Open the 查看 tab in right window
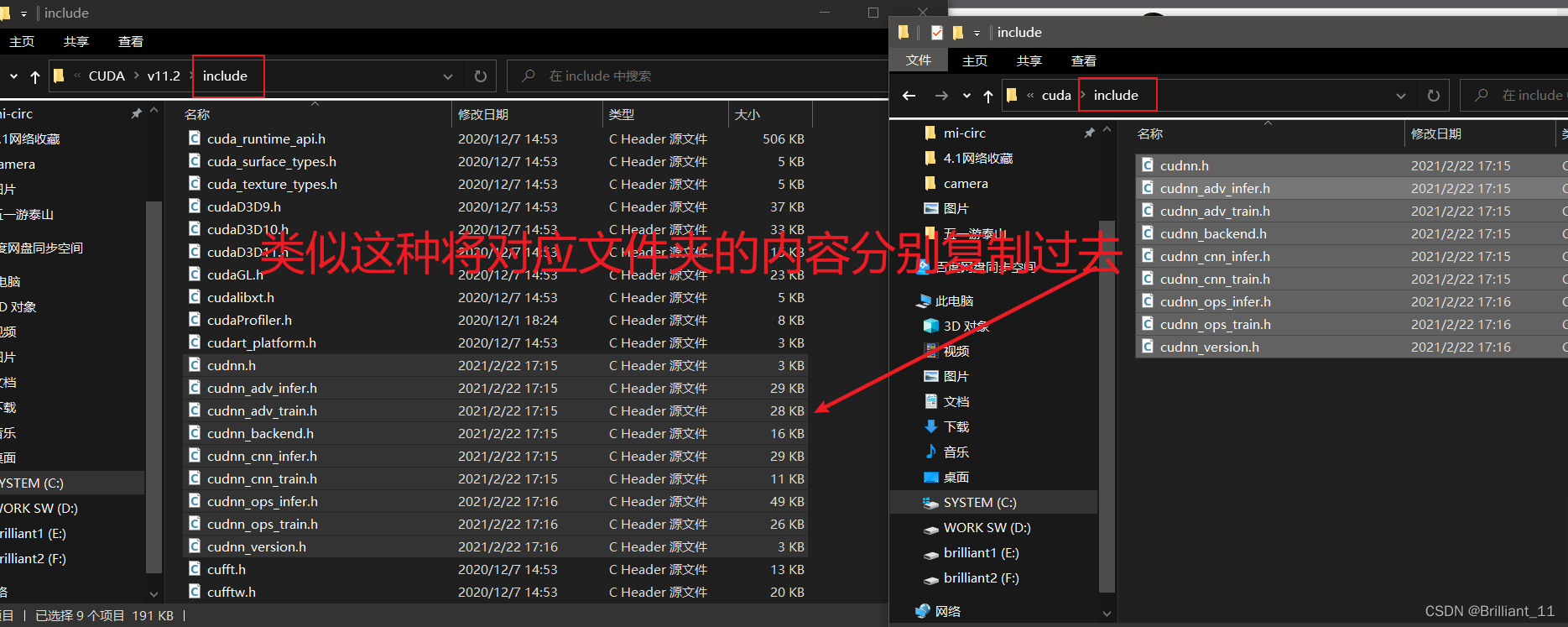The width and height of the screenshot is (1568, 627). pos(1084,60)
